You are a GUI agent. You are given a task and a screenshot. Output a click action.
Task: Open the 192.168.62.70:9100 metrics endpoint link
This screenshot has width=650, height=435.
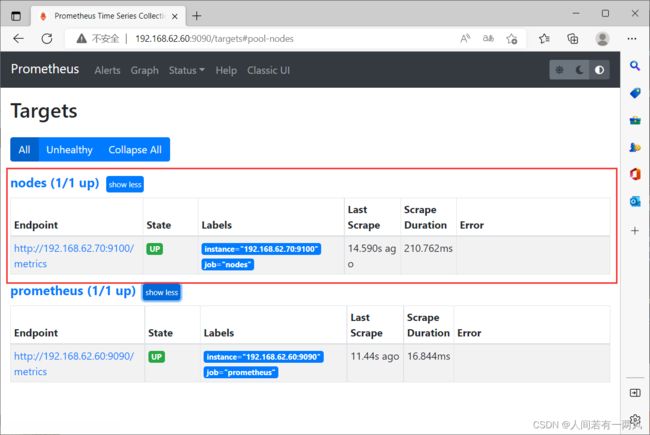[74, 256]
